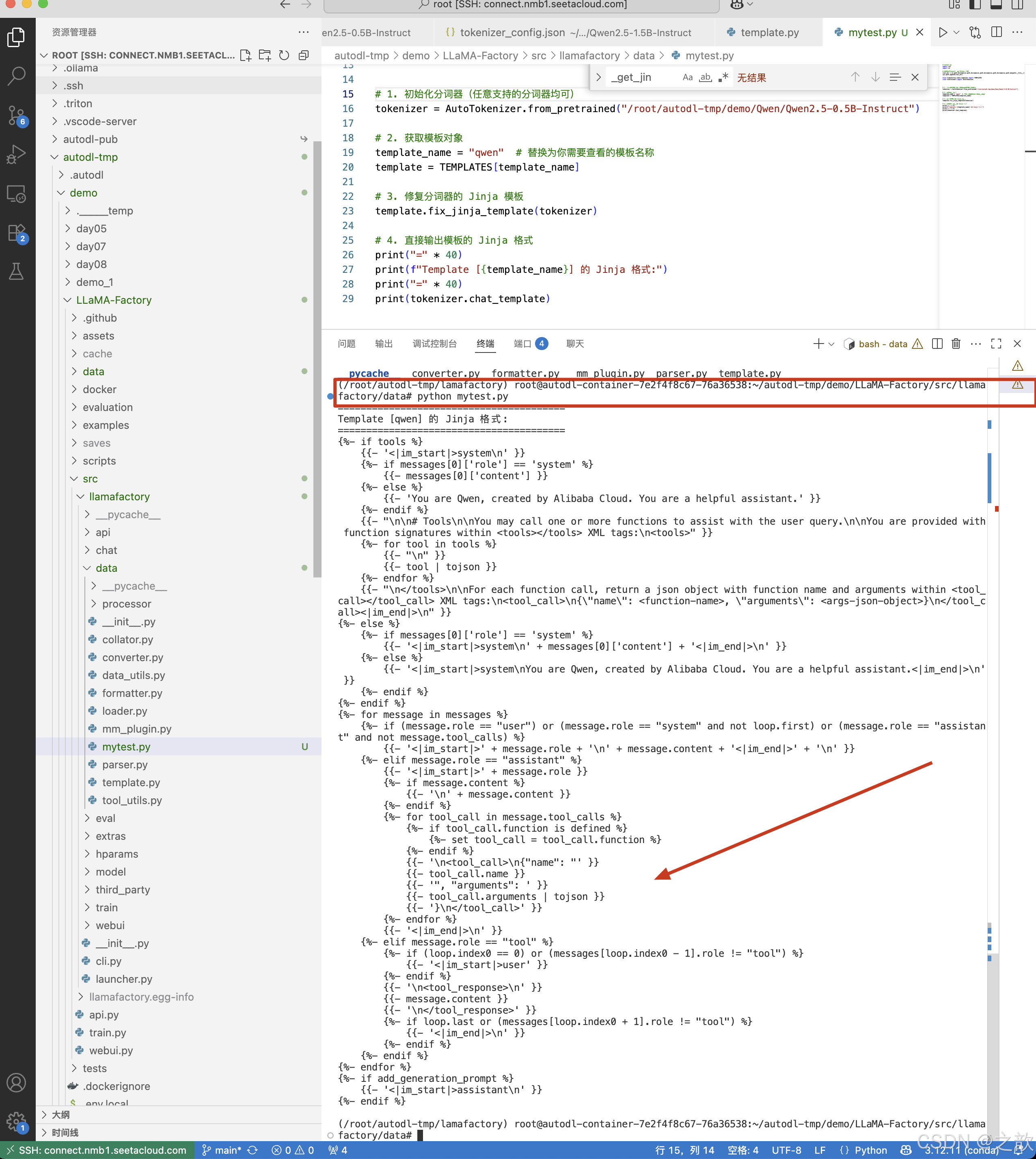
Task: Click errors and warnings count in status bar
Action: pos(293,1150)
